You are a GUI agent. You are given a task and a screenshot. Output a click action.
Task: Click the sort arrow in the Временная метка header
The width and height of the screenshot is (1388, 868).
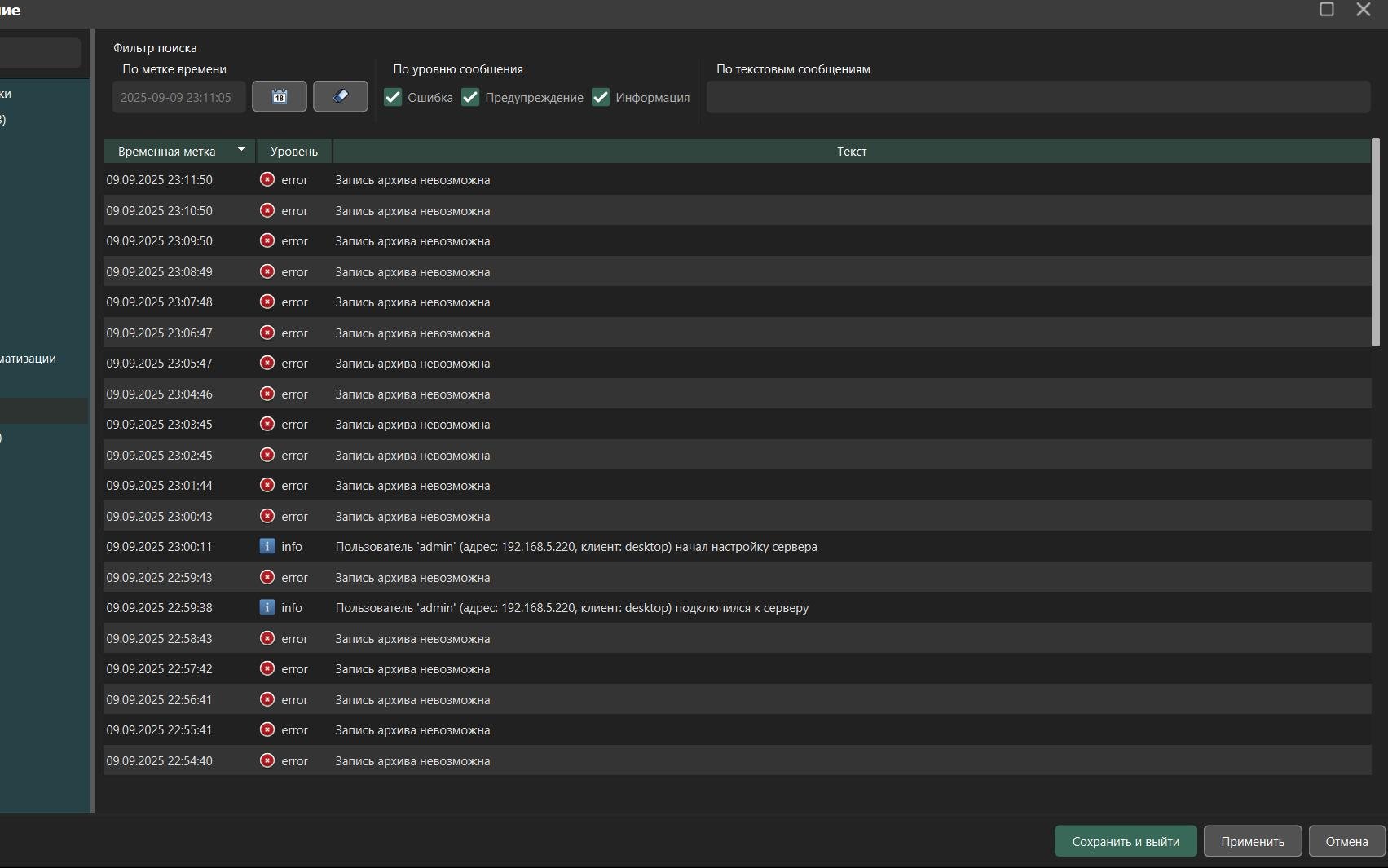click(241, 149)
